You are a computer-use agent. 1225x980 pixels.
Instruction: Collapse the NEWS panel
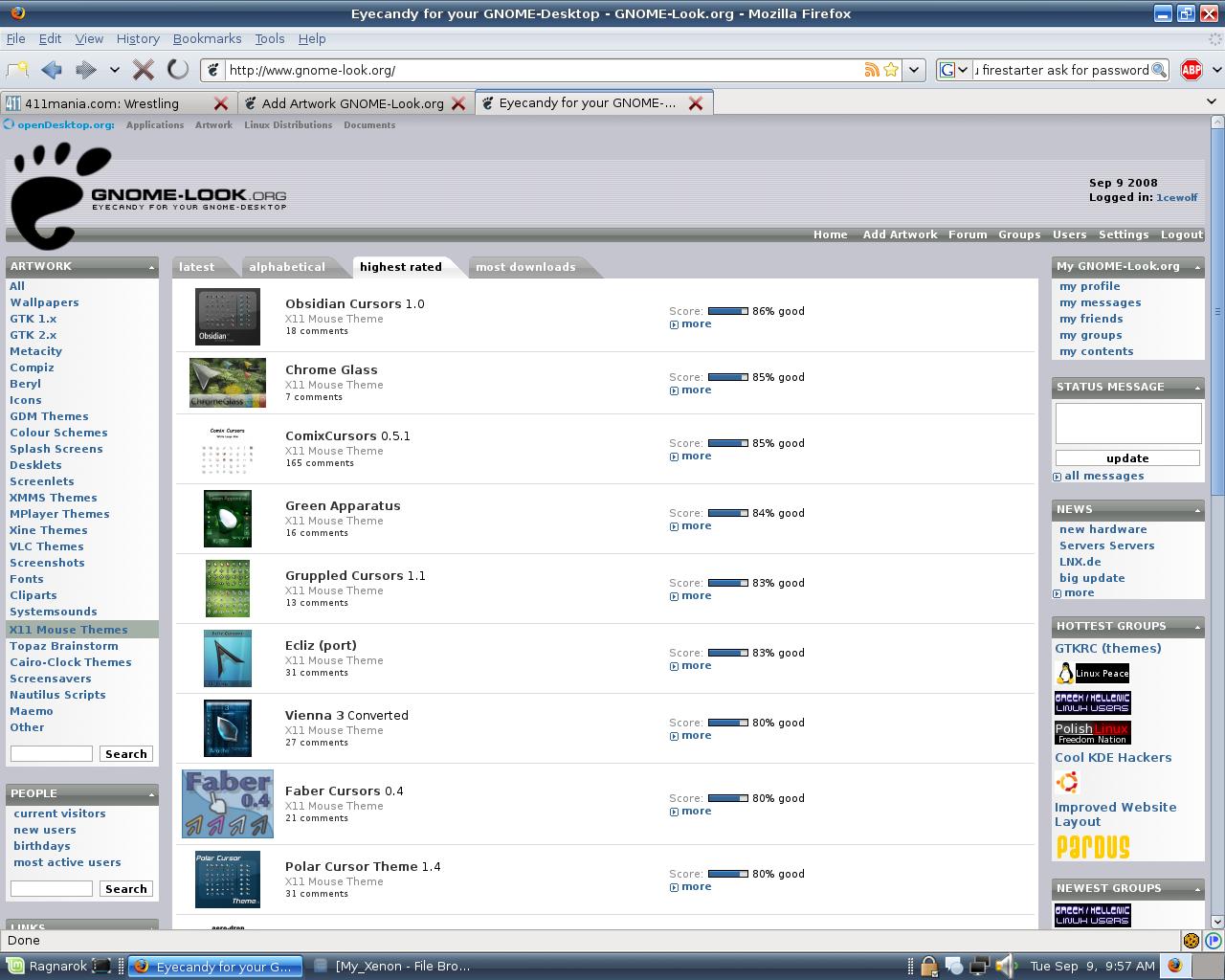click(x=1197, y=510)
